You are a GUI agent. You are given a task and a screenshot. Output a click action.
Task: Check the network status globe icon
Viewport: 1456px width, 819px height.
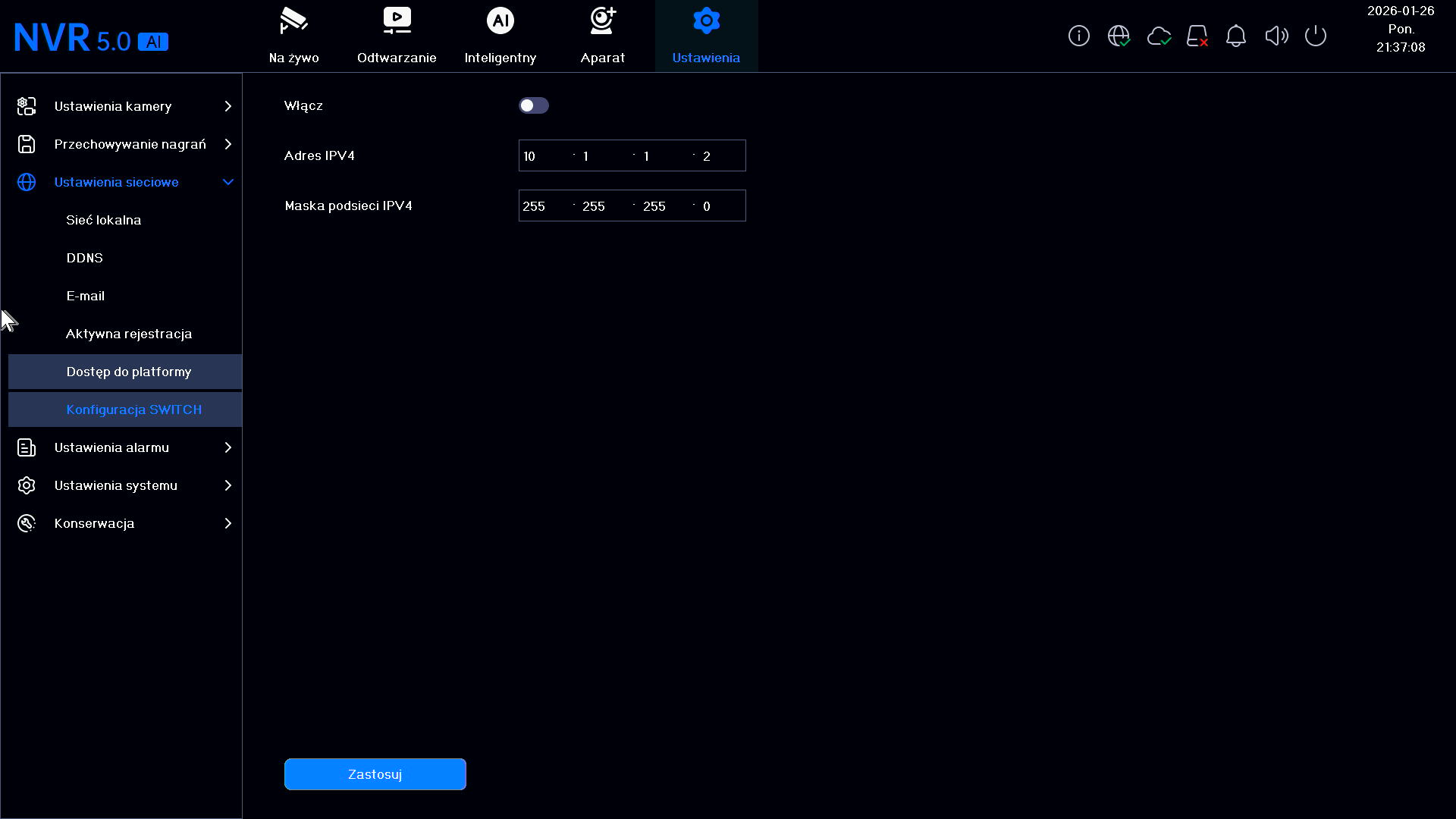tap(1119, 36)
